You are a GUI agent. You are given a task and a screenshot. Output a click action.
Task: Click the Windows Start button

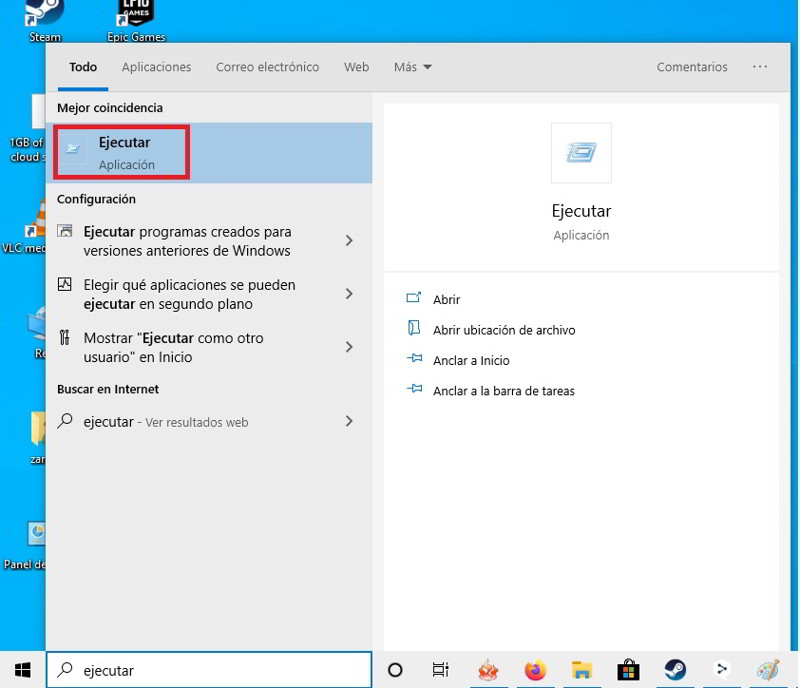point(22,669)
